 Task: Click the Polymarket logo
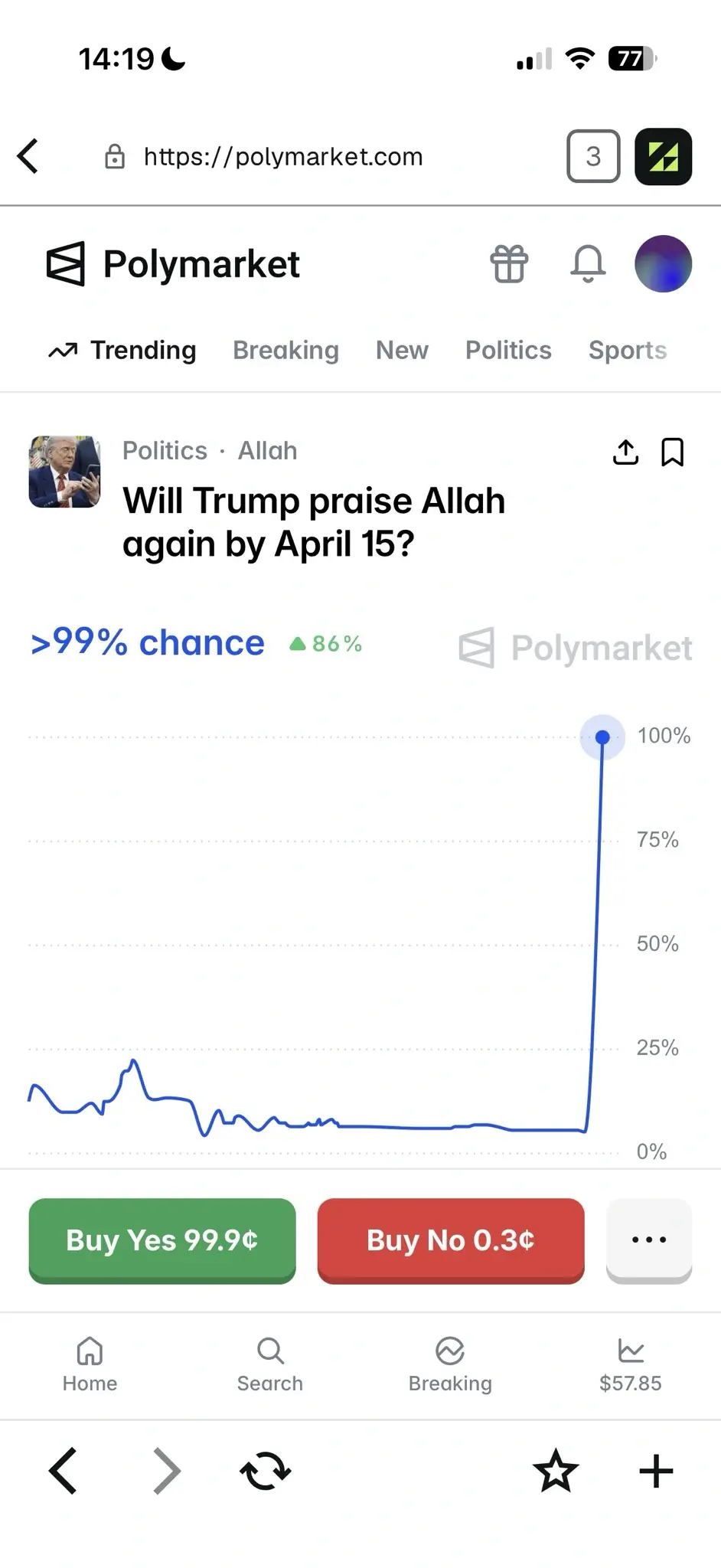click(x=173, y=264)
